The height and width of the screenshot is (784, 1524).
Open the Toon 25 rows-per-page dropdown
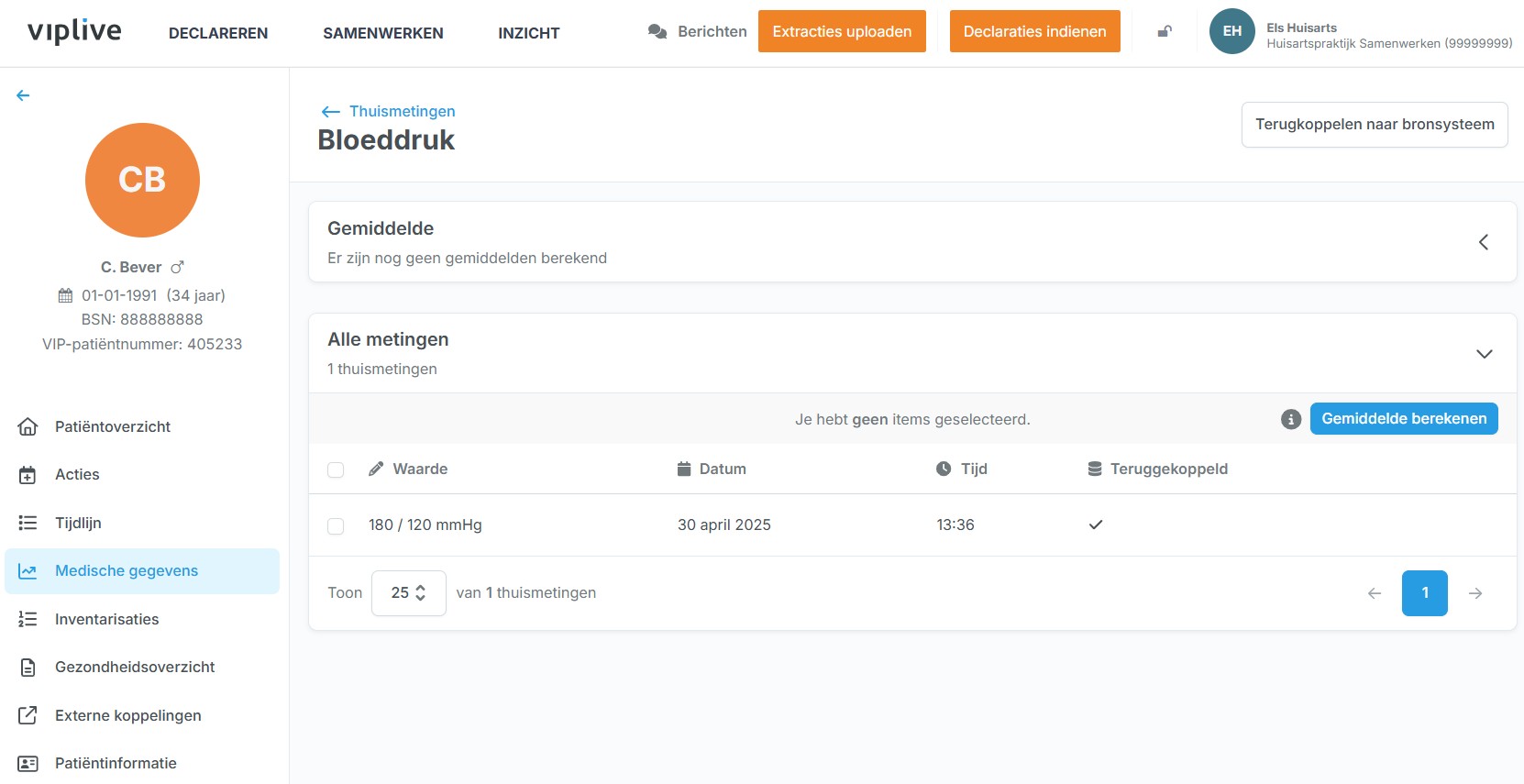point(409,593)
